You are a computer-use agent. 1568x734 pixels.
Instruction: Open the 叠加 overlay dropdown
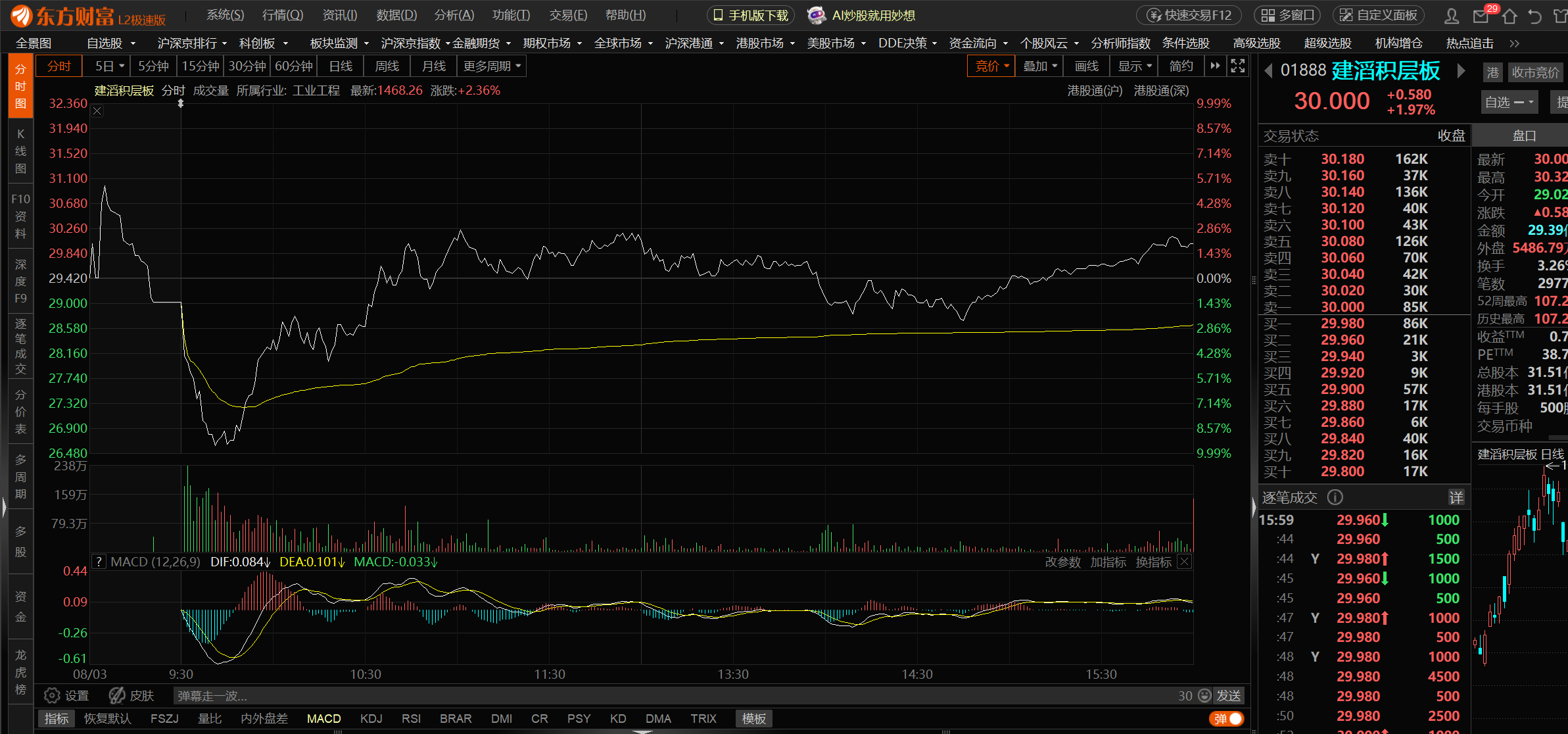[x=1040, y=66]
